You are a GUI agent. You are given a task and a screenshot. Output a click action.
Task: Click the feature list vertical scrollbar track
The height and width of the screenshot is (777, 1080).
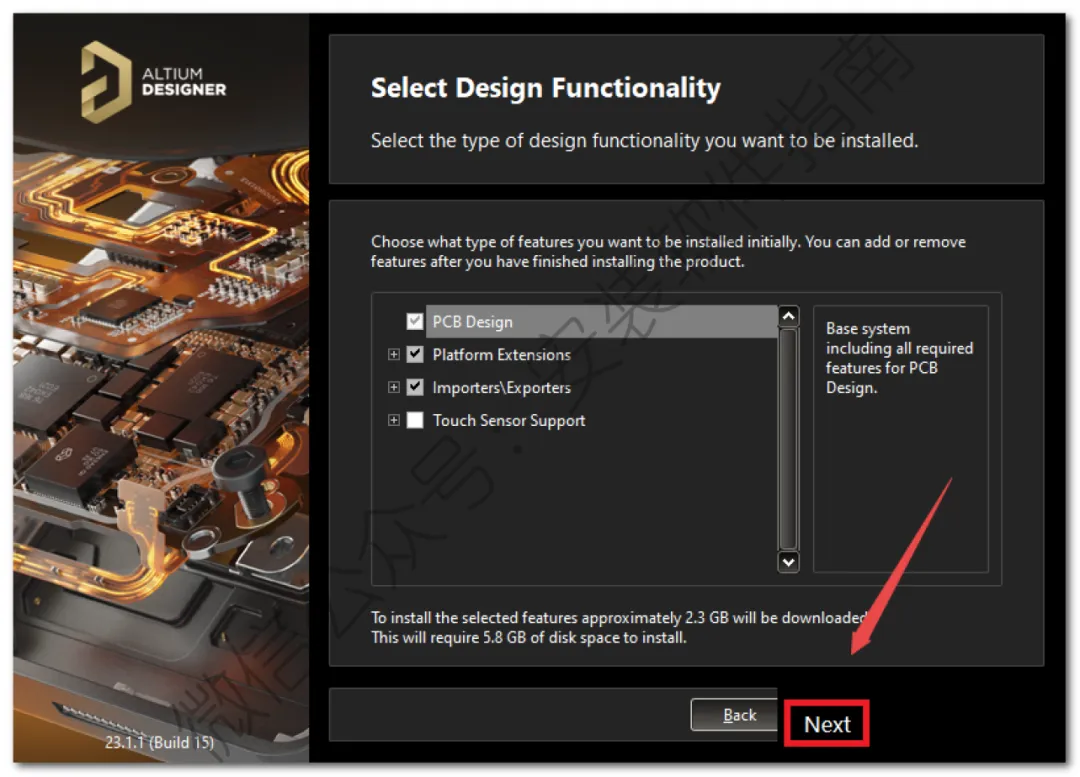tap(789, 439)
